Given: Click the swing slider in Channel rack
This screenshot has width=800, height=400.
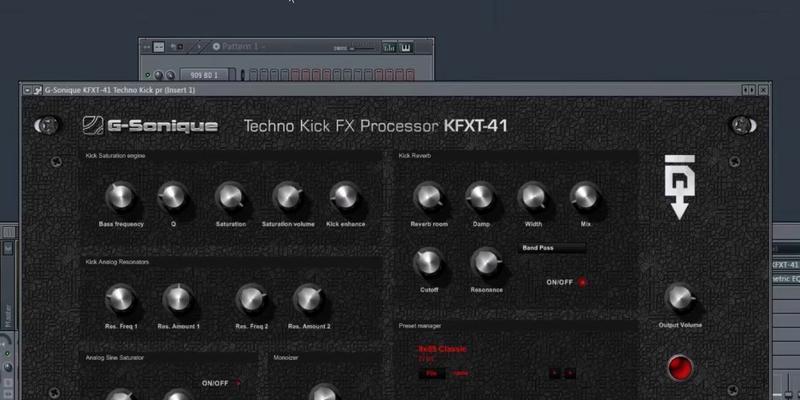Looking at the screenshot, I should pyautogui.click(x=361, y=48).
